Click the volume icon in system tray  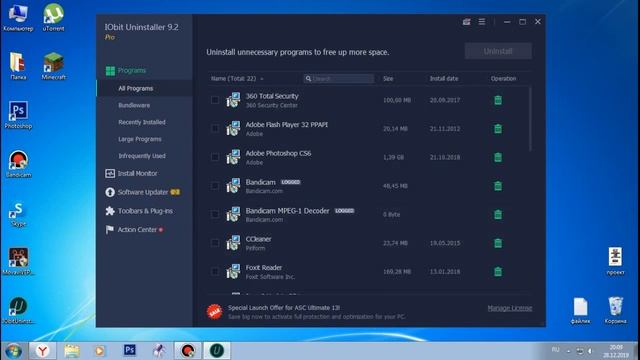pyautogui.click(x=590, y=351)
